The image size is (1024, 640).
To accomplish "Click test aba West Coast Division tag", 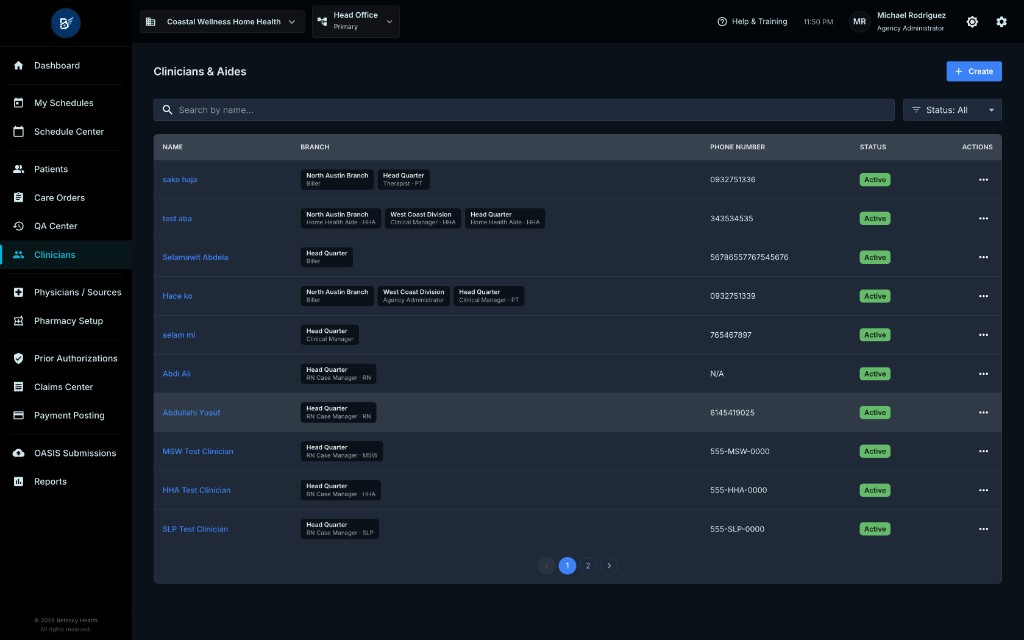I will pyautogui.click(x=423, y=218).
